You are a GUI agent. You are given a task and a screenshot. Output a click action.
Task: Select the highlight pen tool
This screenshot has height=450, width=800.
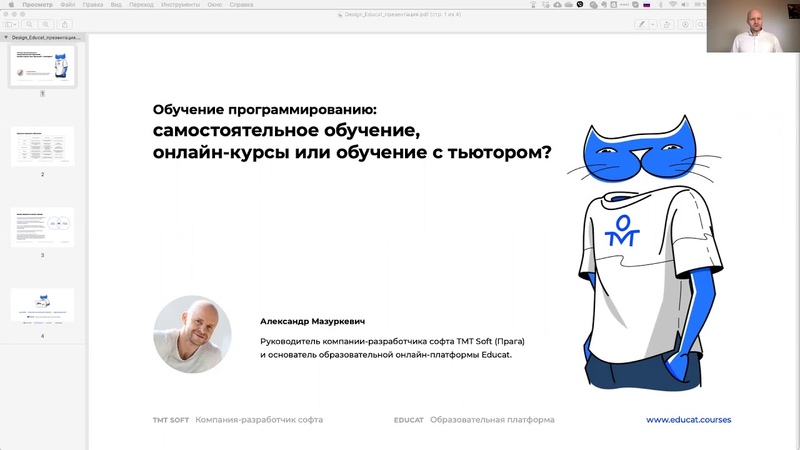(641, 24)
